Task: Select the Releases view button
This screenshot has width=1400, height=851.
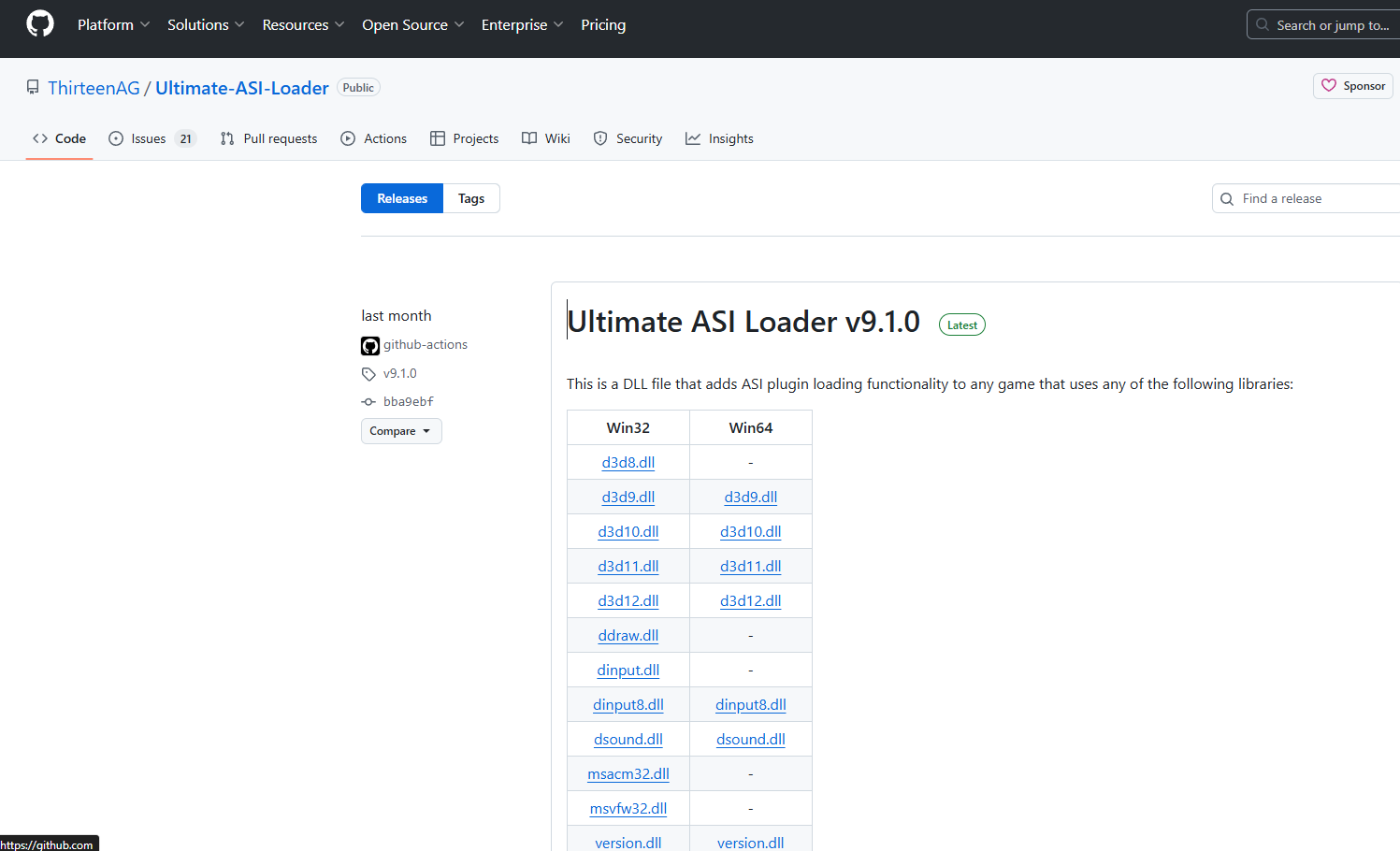Action: coord(402,198)
